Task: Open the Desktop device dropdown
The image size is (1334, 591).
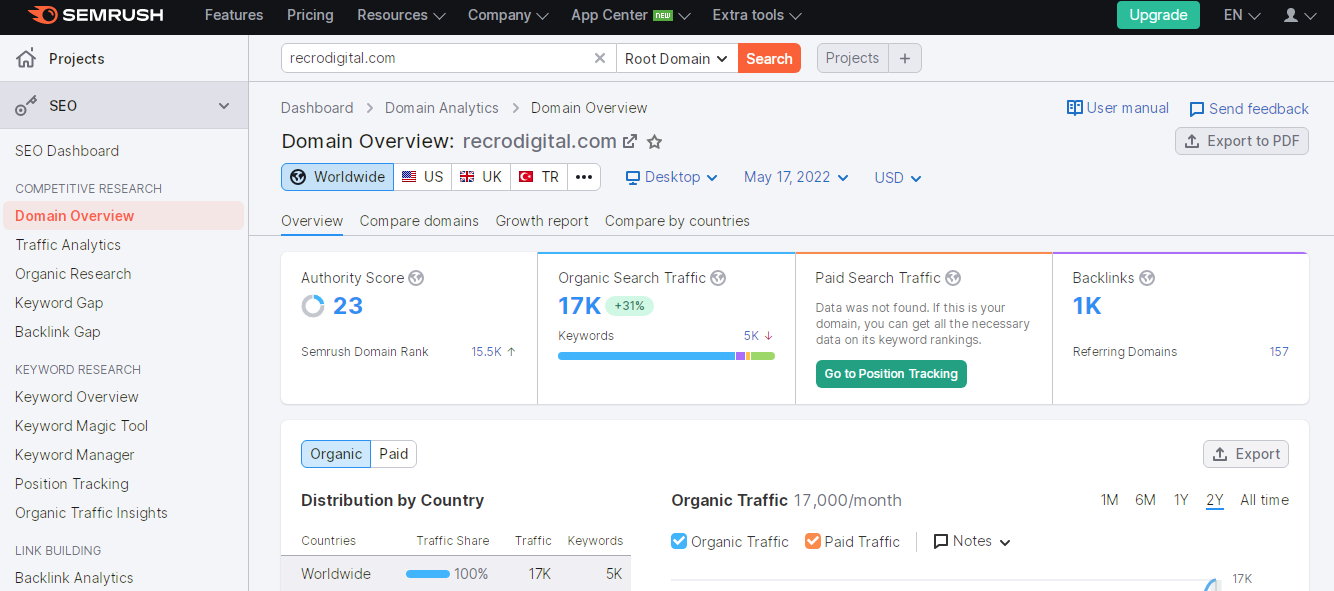Action: point(672,177)
